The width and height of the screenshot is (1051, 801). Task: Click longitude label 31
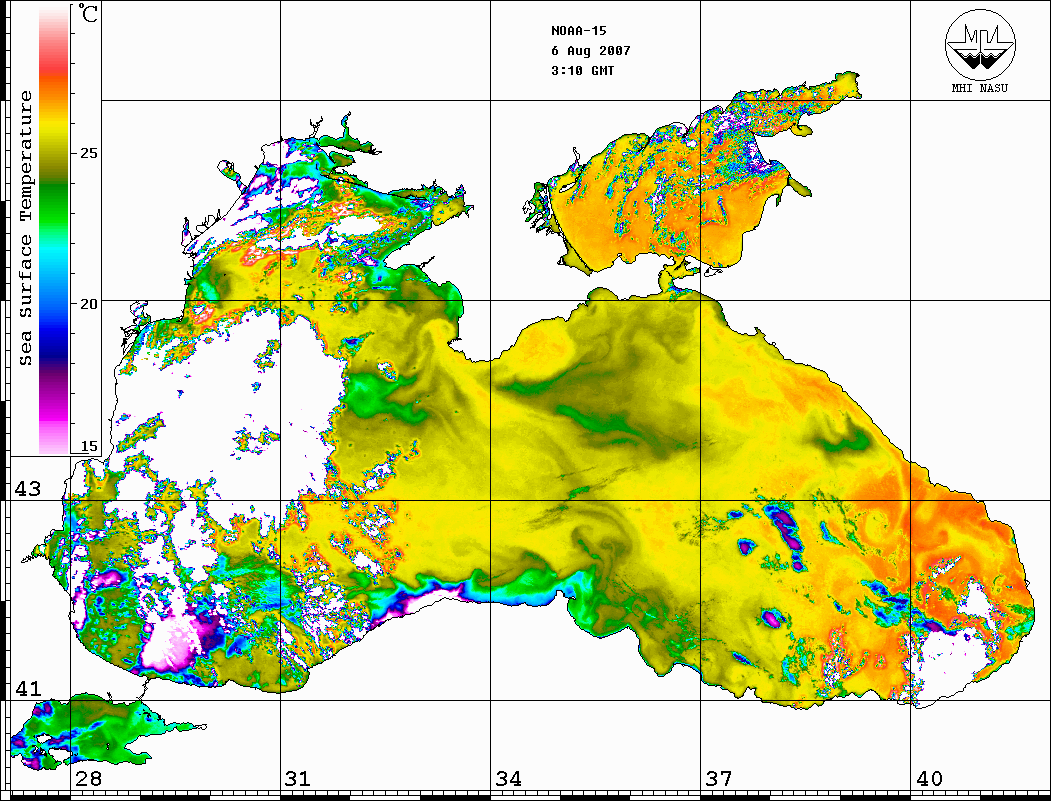pyautogui.click(x=298, y=778)
